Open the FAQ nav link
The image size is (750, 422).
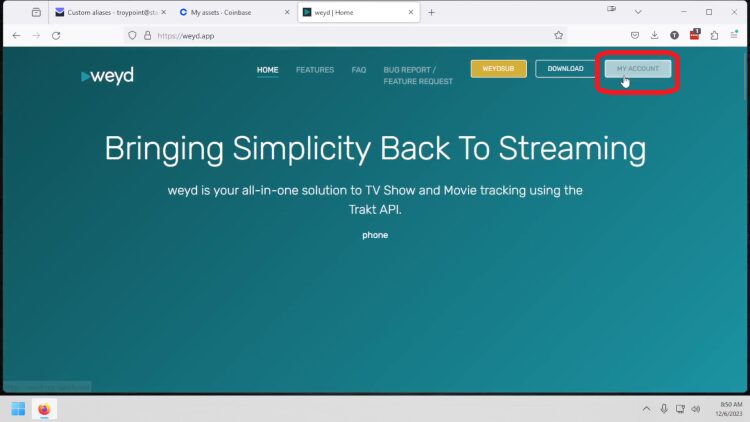point(359,70)
